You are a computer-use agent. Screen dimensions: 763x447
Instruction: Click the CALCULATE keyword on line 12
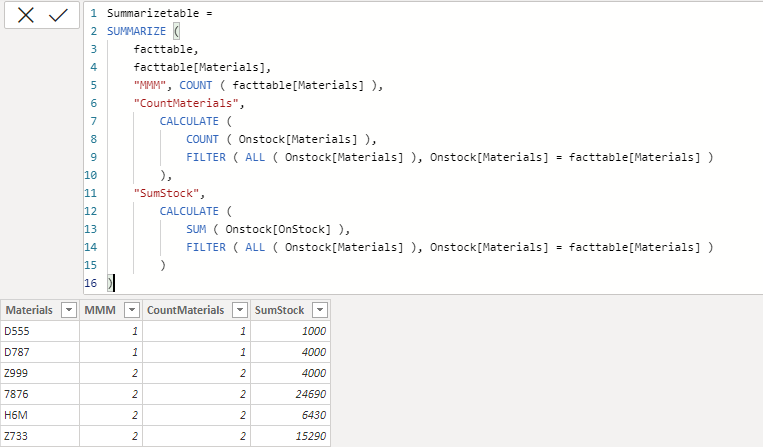pos(189,211)
